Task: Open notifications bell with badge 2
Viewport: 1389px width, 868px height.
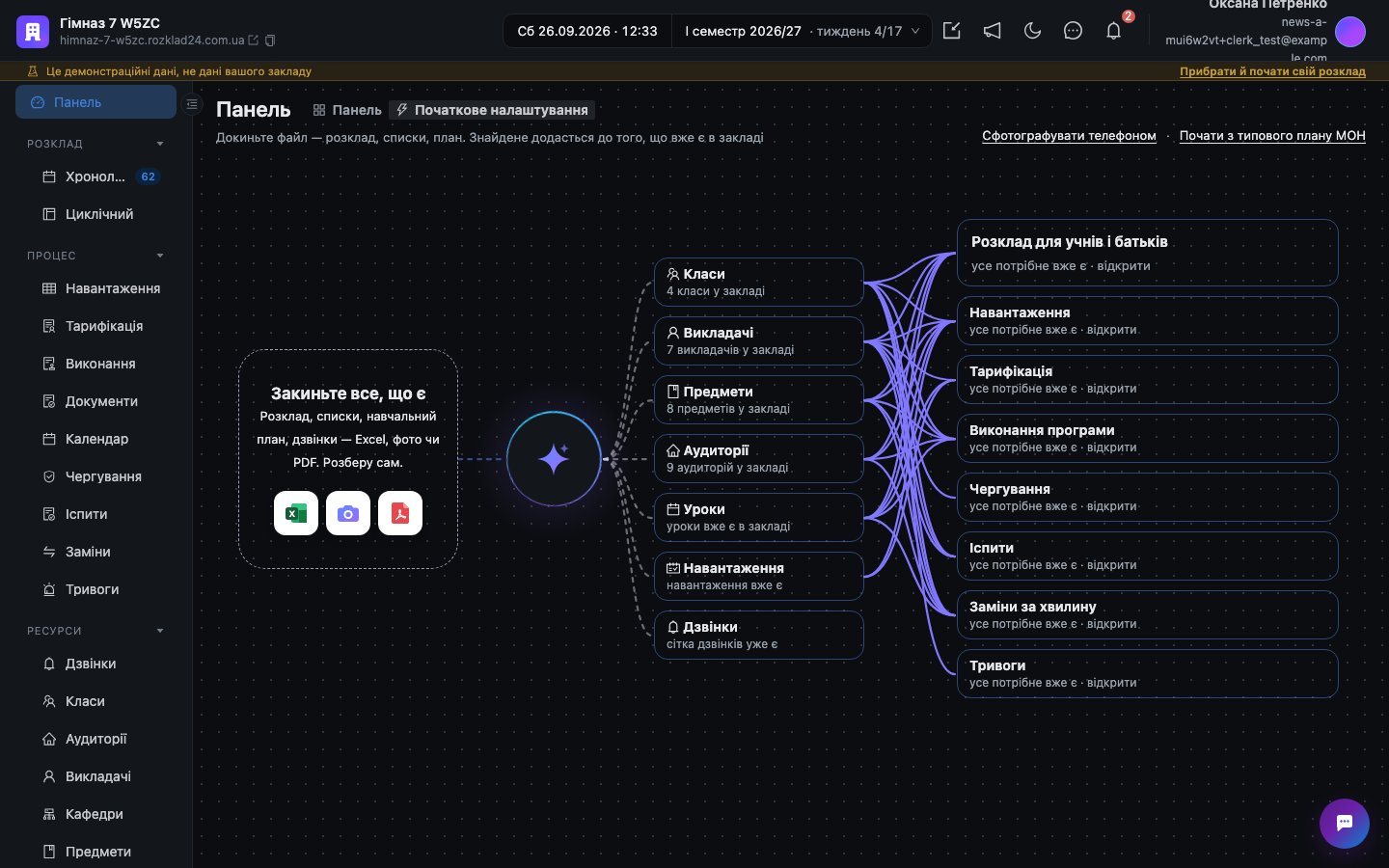Action: click(1113, 31)
